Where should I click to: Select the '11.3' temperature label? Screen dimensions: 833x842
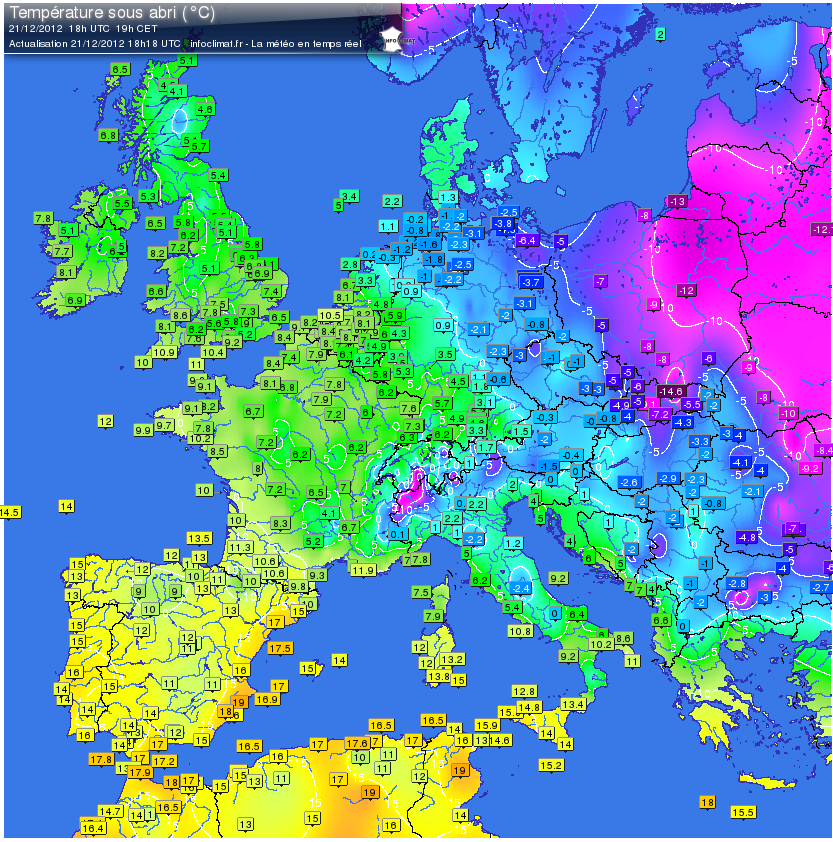[240, 547]
